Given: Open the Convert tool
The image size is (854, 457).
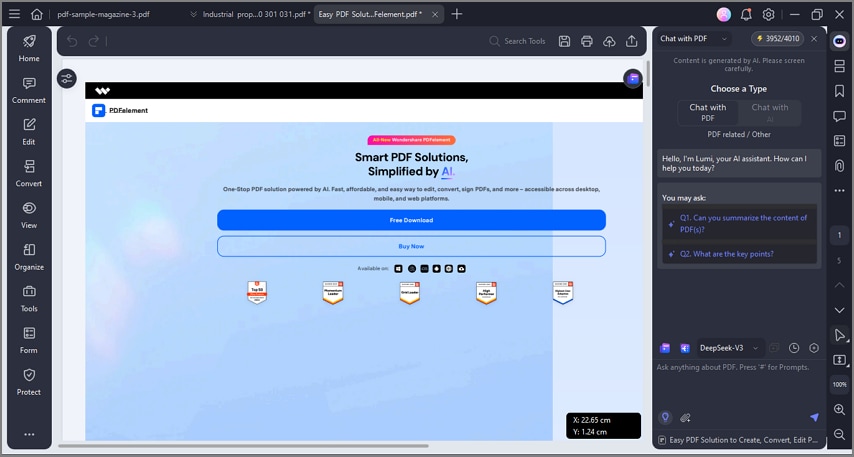Looking at the screenshot, I should pos(29,173).
